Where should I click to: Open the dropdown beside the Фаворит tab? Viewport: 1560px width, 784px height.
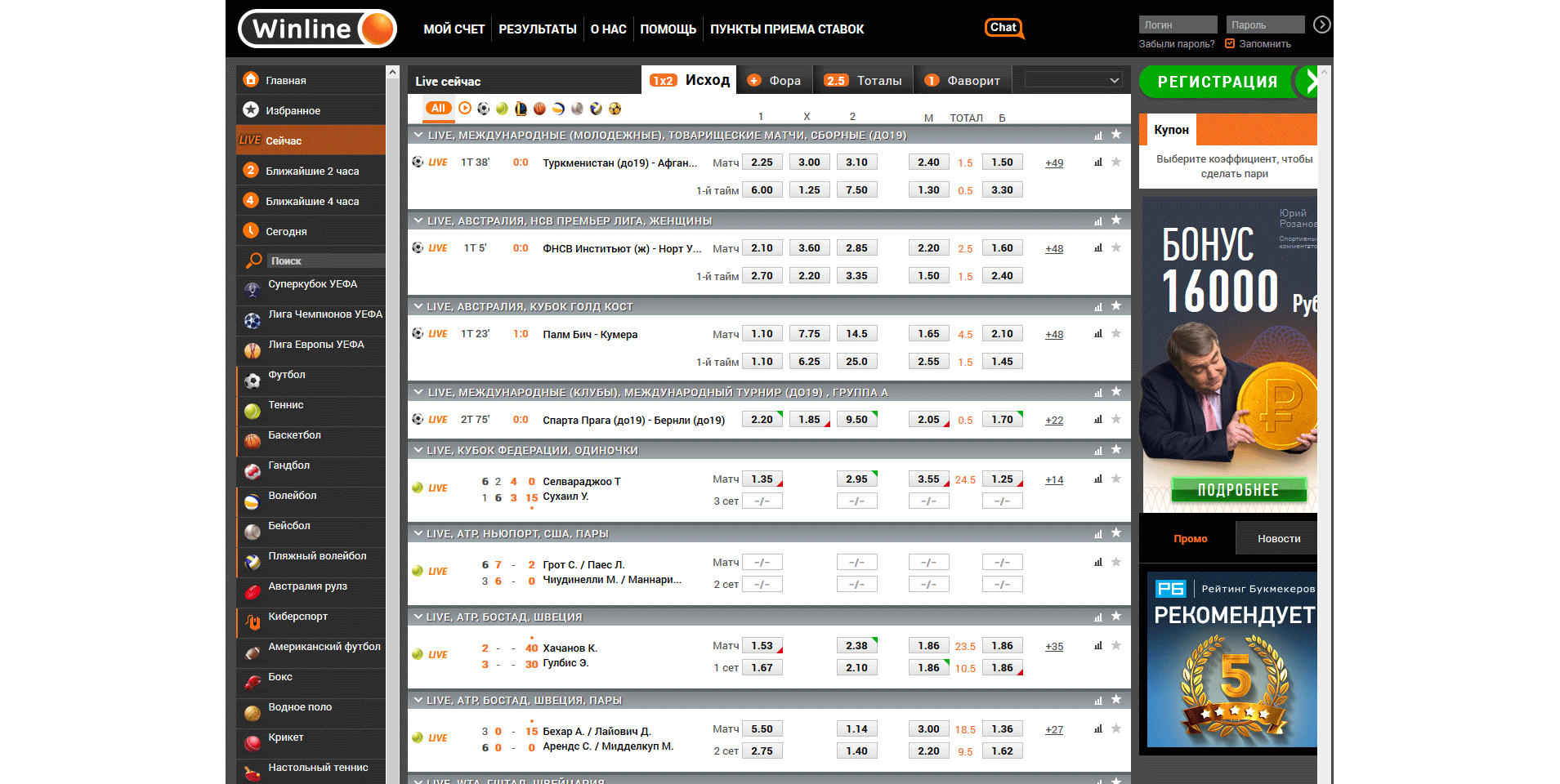pos(1073,80)
